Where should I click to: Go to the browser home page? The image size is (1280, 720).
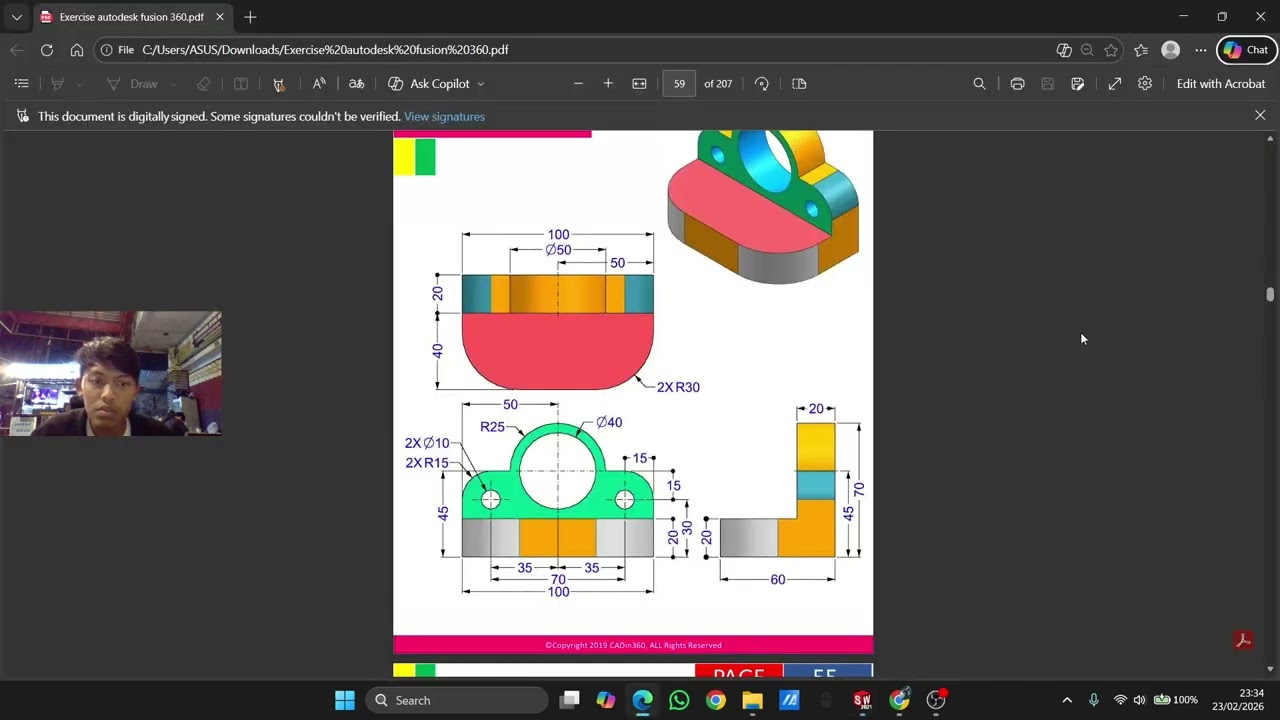77,50
